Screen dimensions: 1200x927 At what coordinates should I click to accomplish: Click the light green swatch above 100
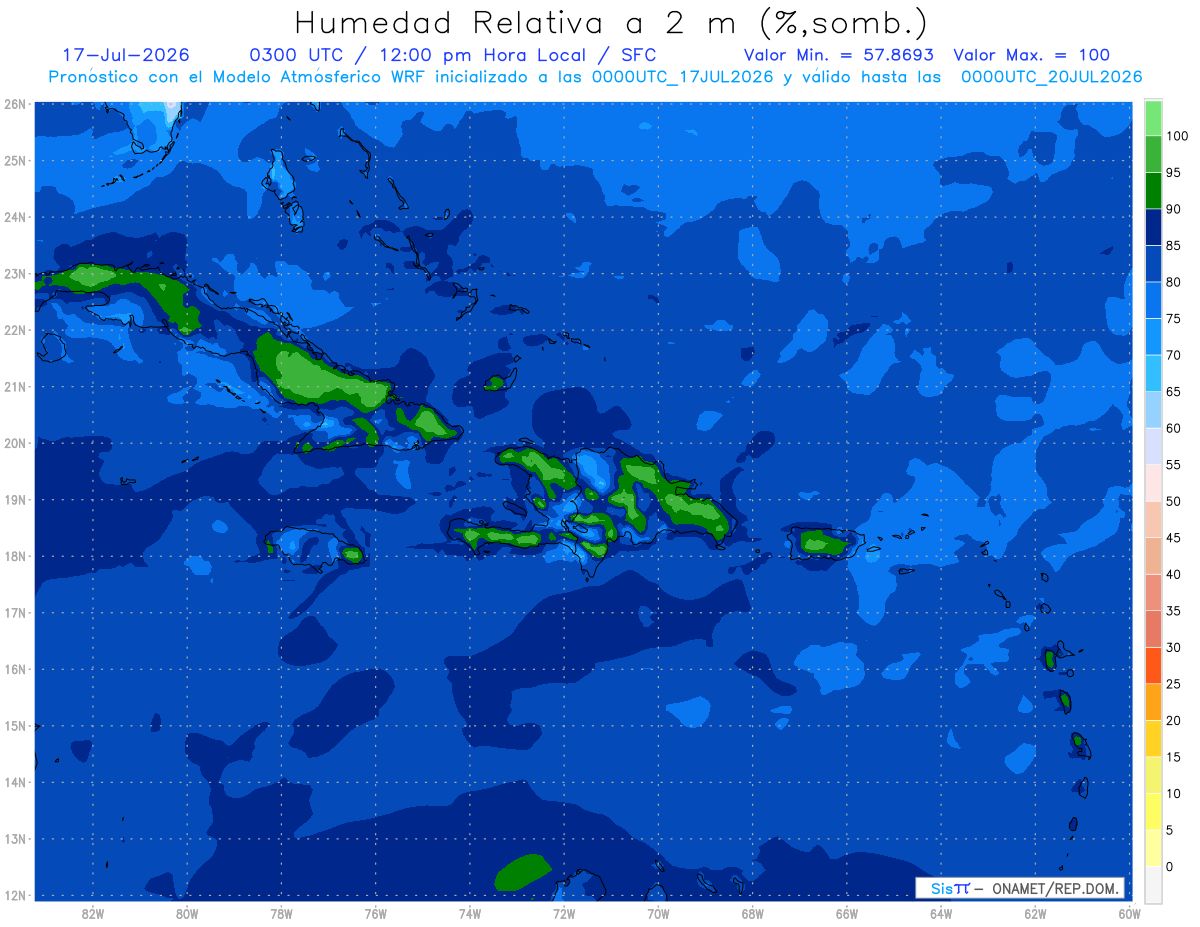[1153, 118]
